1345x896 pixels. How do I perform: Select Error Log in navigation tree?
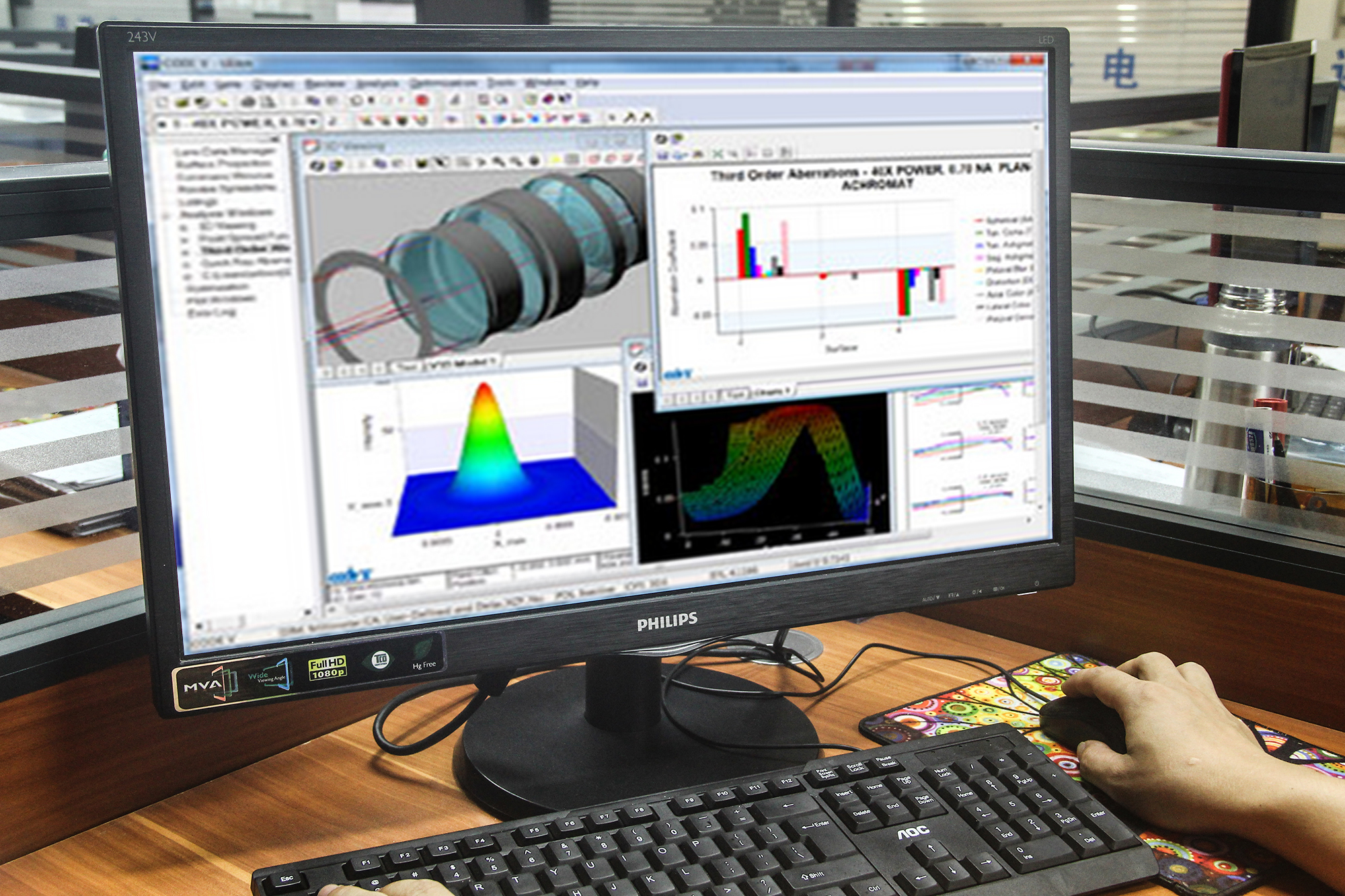[212, 312]
